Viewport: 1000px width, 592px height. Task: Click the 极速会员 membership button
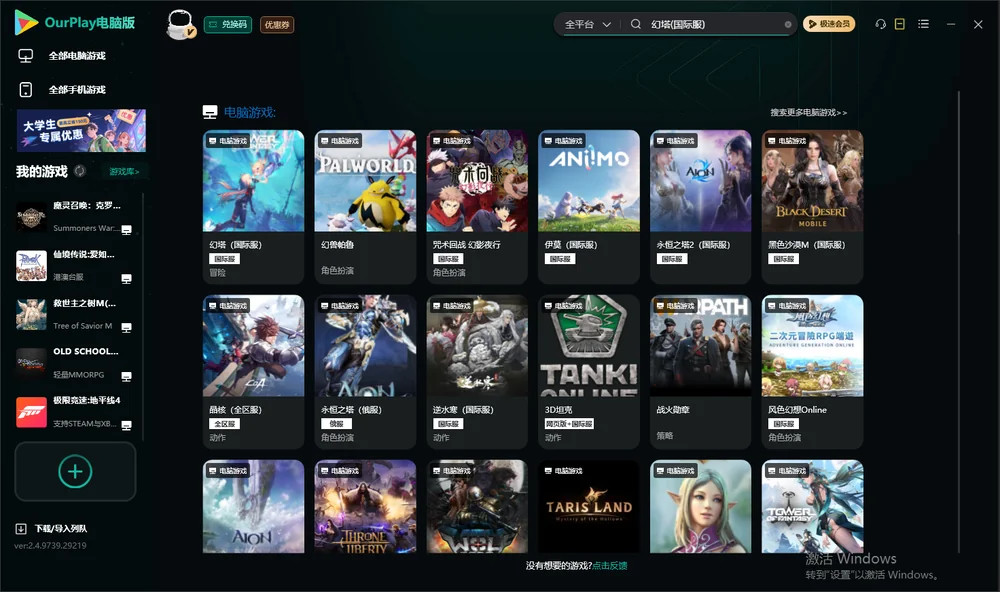pyautogui.click(x=829, y=24)
